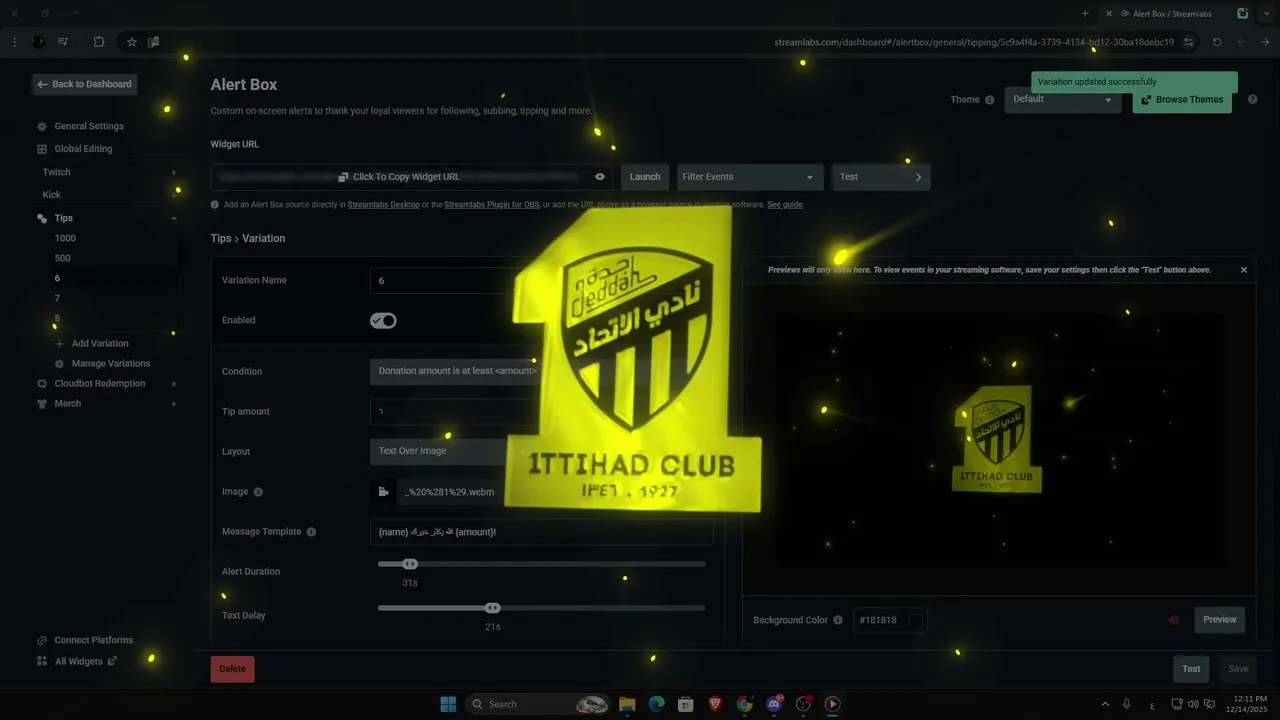Collapse the Tips section arrow
1280x720 pixels.
tap(173, 218)
